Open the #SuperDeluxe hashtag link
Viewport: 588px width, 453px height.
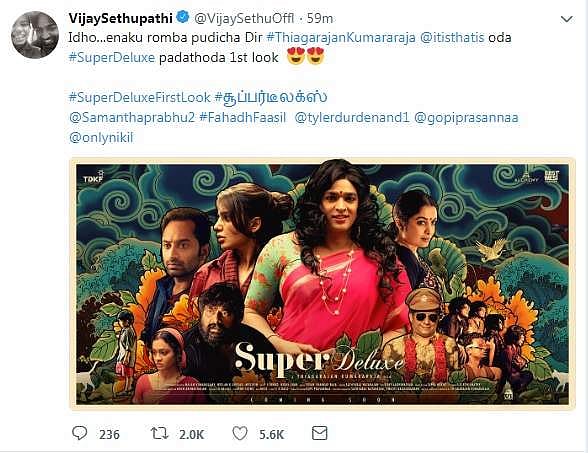[x=111, y=58]
